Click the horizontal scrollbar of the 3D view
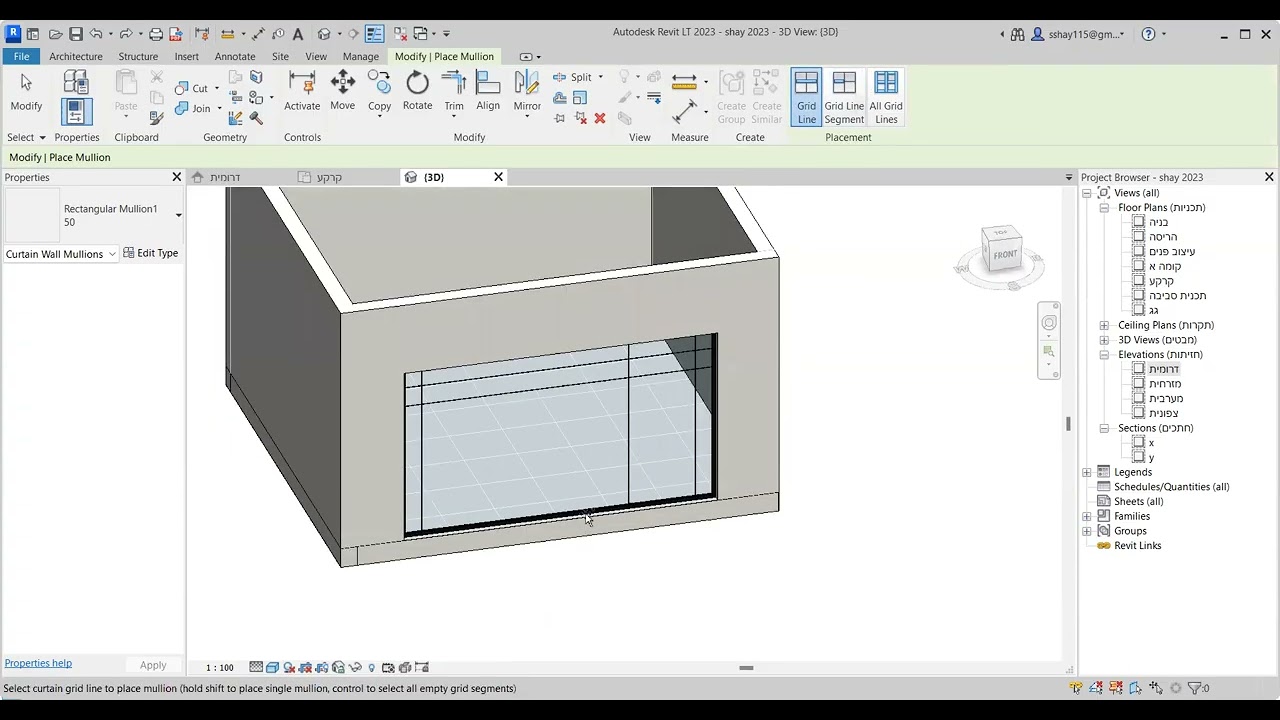The width and height of the screenshot is (1280, 720). pyautogui.click(x=746, y=668)
